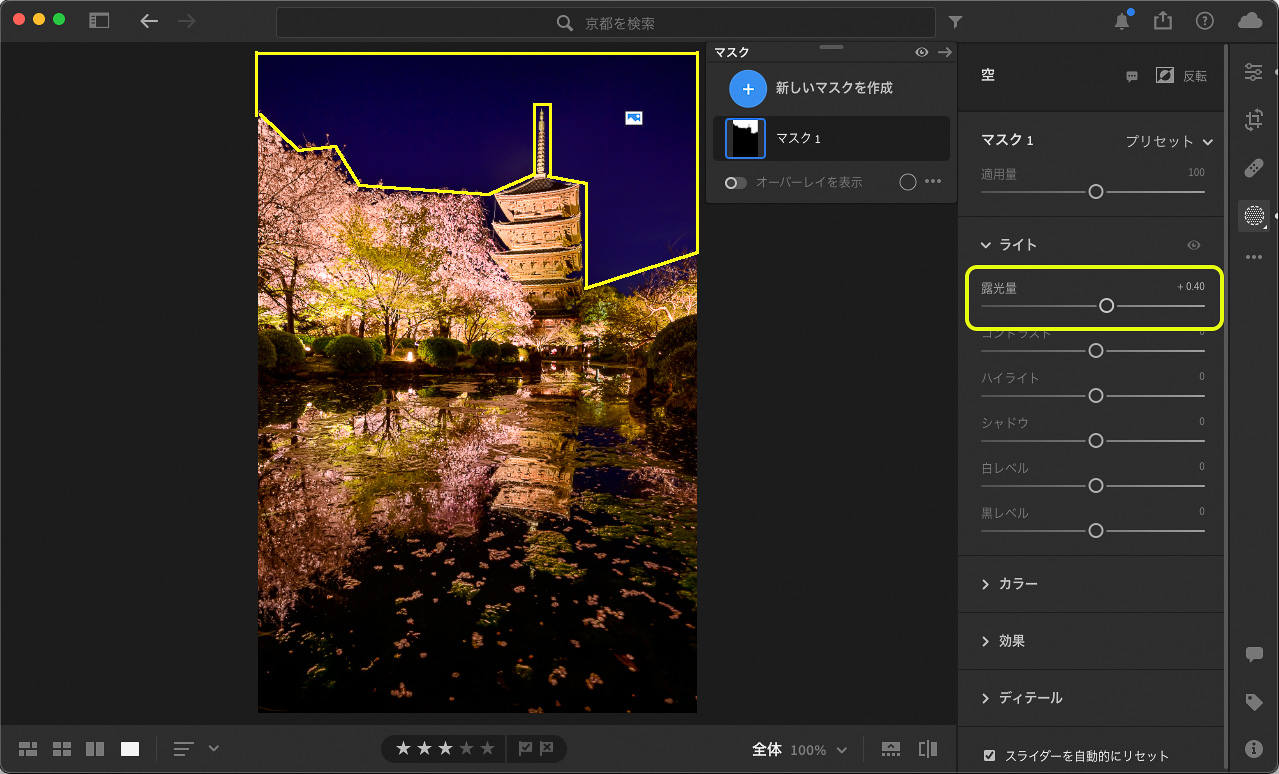The height and width of the screenshot is (774, 1279).
Task: Click the mask comment note icon beside 空
Action: tap(1132, 76)
